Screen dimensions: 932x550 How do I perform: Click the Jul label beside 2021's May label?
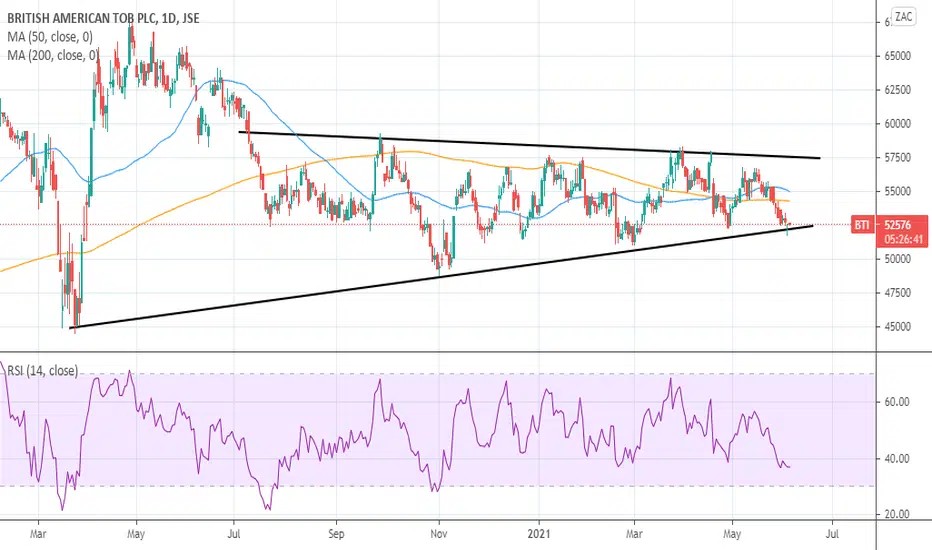pyautogui.click(x=832, y=533)
